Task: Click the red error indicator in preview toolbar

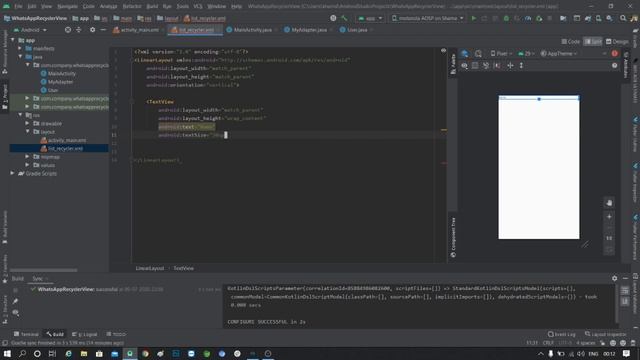Action: tap(615, 53)
